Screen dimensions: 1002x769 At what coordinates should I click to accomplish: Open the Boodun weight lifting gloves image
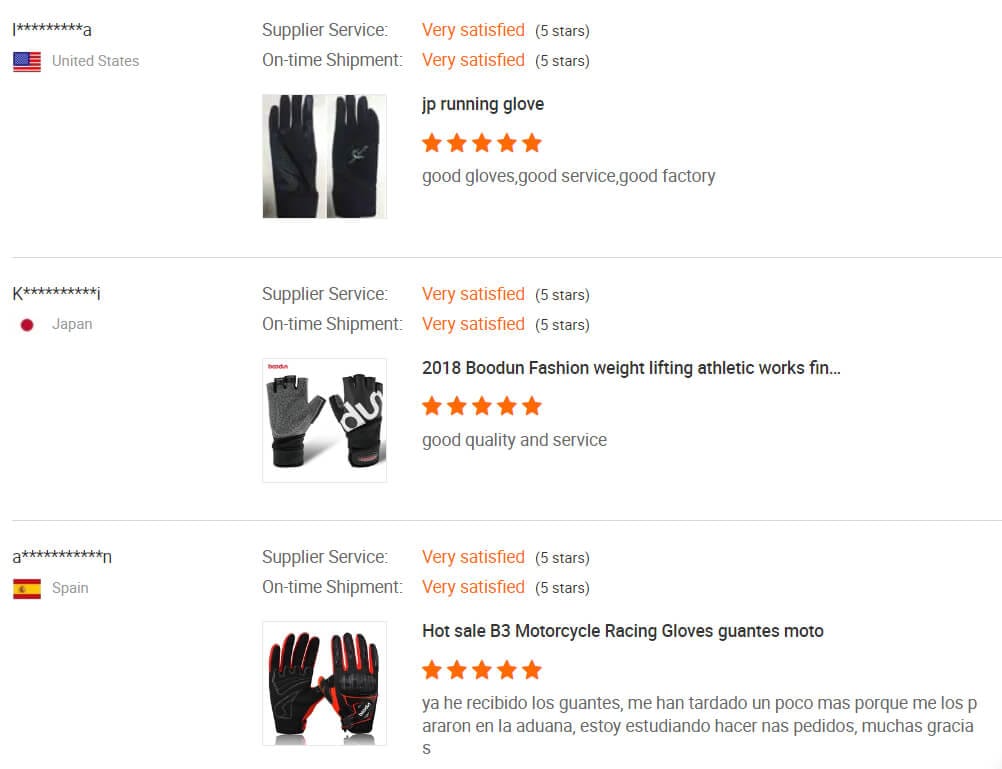pos(325,420)
